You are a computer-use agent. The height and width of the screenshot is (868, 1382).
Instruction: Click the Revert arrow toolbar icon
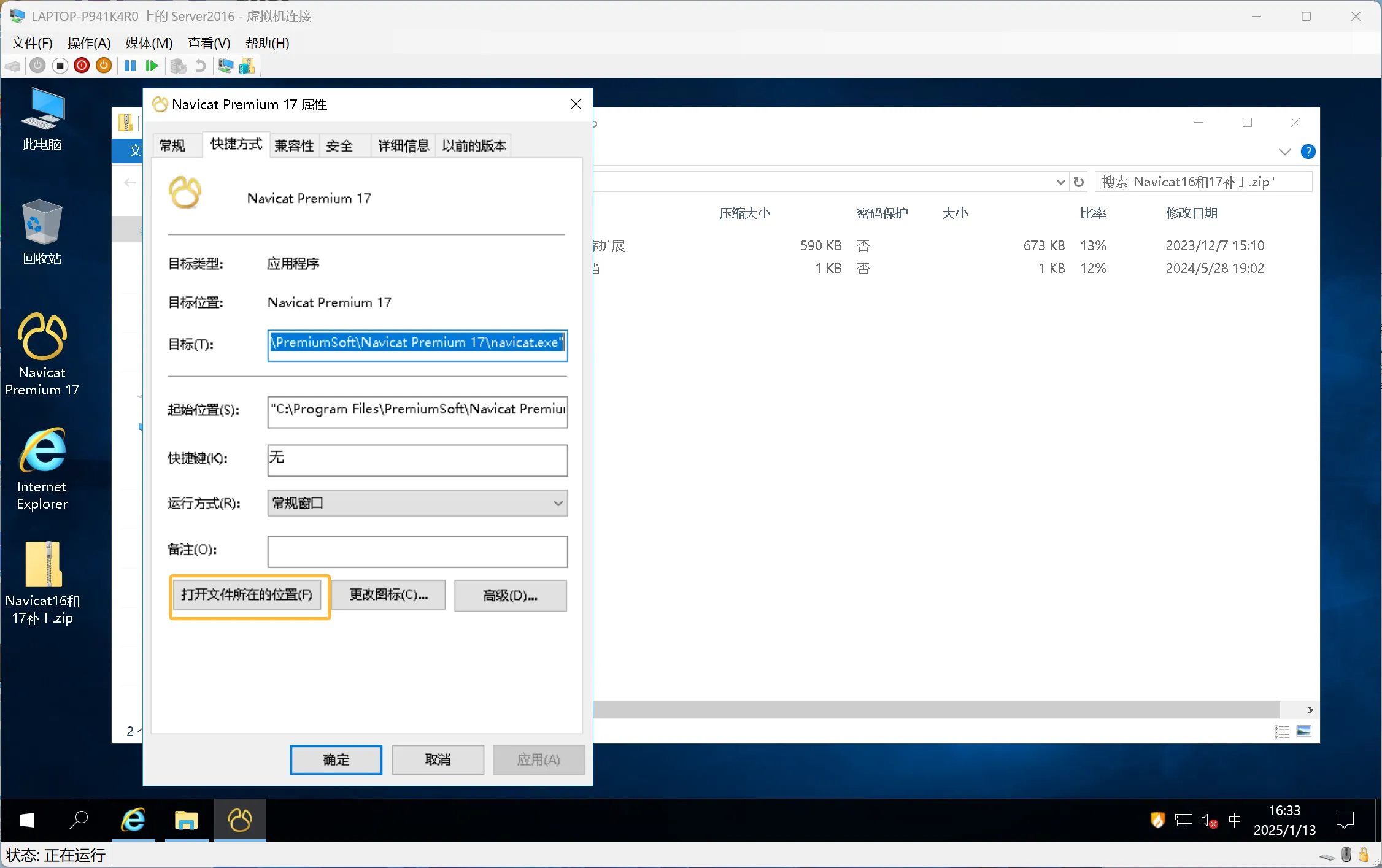pyautogui.click(x=200, y=66)
